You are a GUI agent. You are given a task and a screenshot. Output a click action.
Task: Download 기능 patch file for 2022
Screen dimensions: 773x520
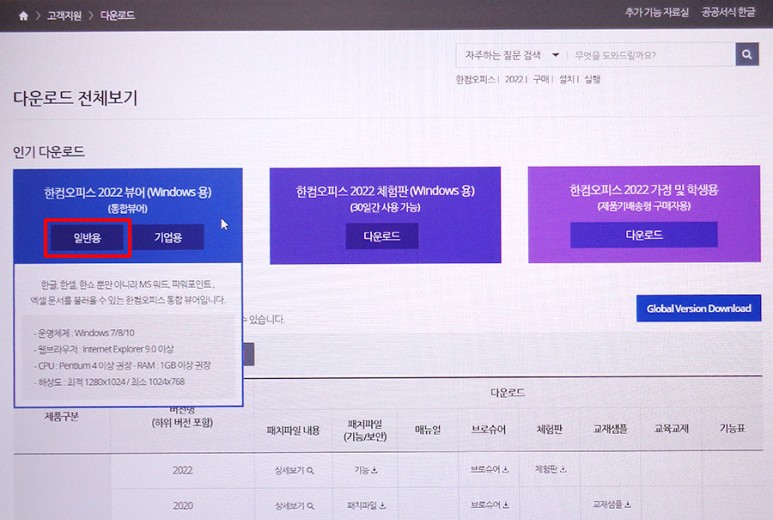(365, 470)
